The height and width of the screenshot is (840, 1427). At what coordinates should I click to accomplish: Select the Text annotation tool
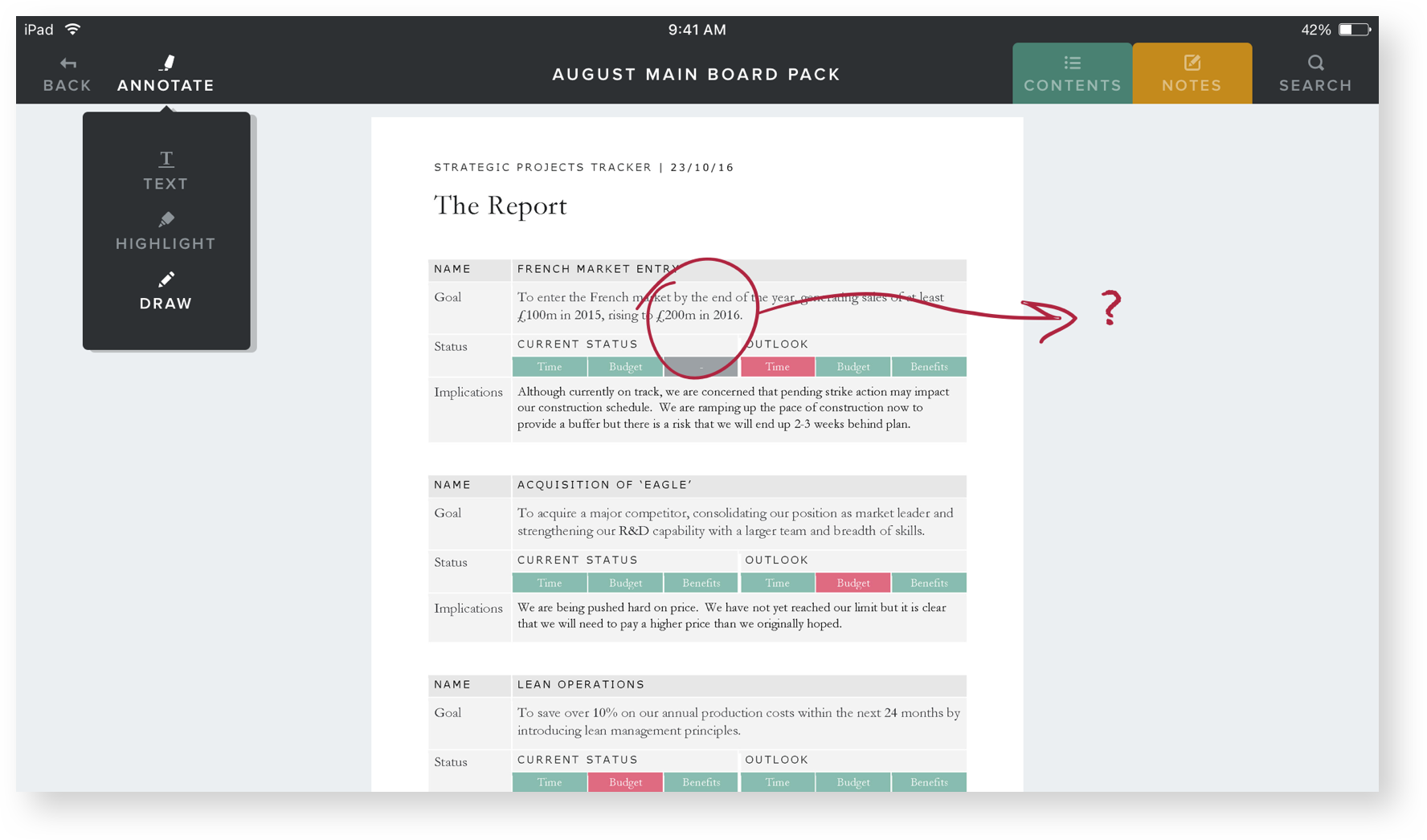(166, 169)
